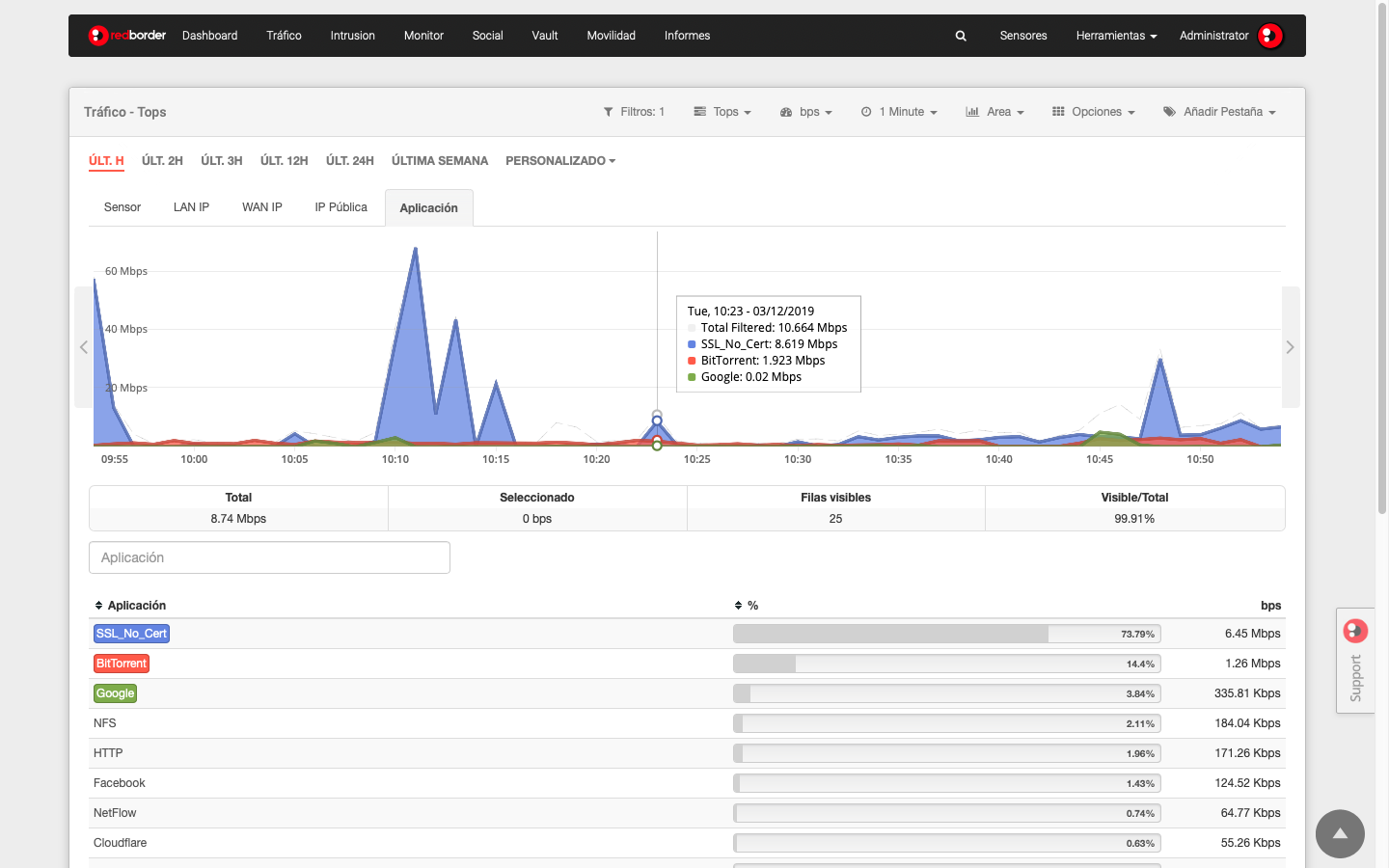Open the Area chart type dropdown

pos(994,112)
